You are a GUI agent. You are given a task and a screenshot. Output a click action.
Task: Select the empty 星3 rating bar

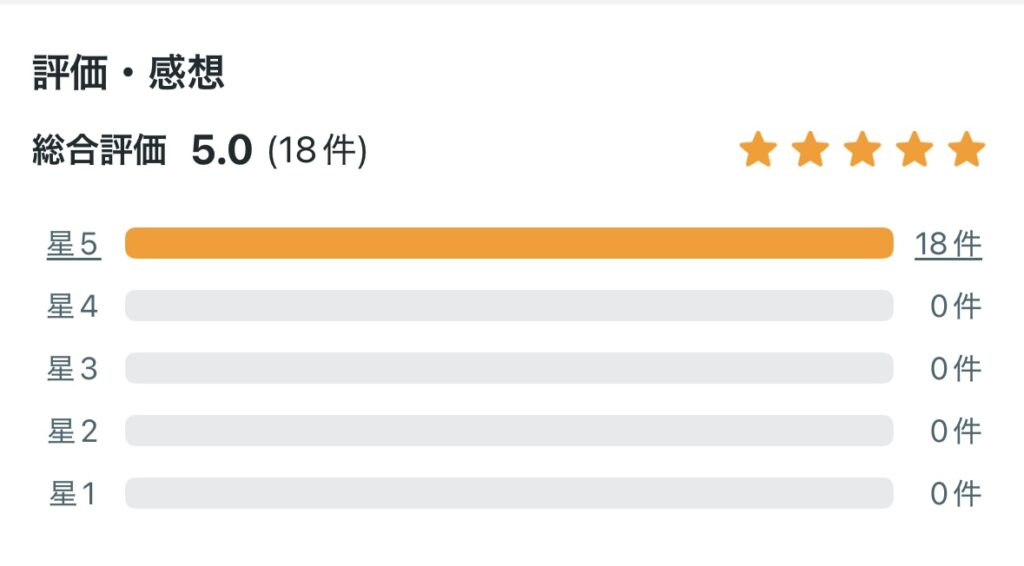pyautogui.click(x=509, y=368)
